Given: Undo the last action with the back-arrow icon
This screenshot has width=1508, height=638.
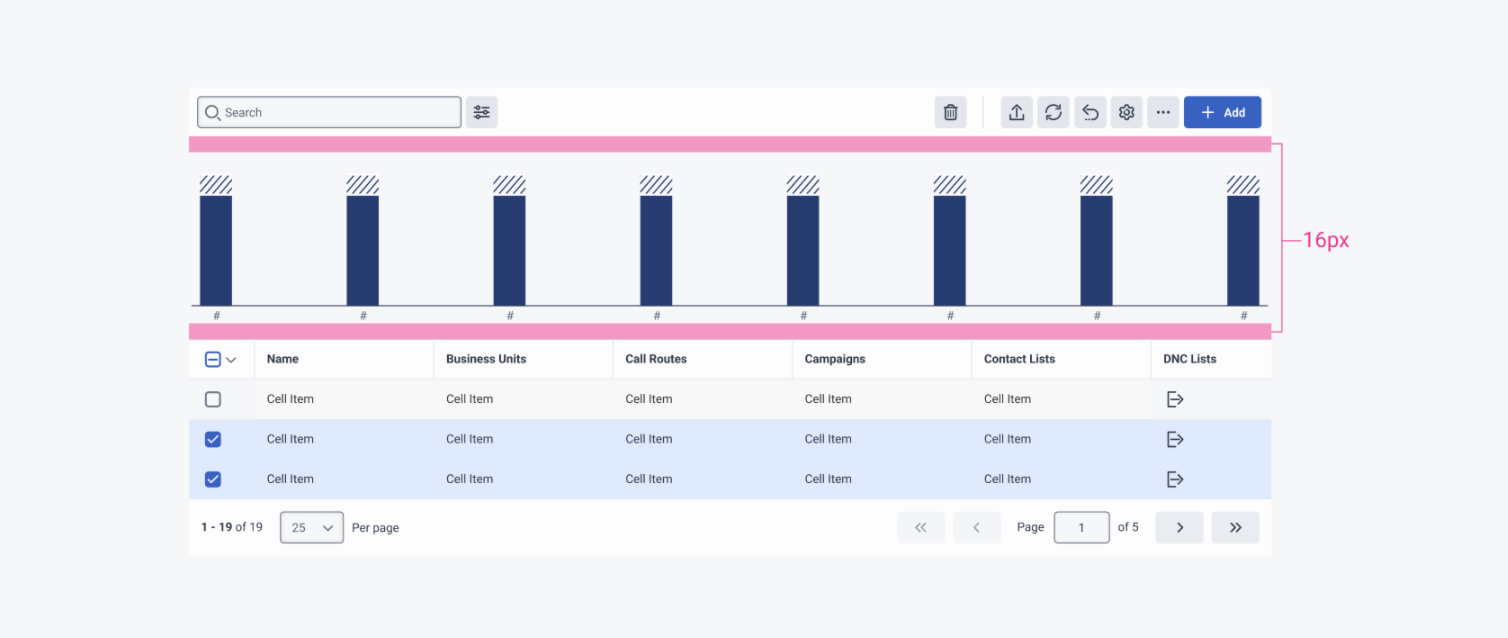Looking at the screenshot, I should (1090, 112).
